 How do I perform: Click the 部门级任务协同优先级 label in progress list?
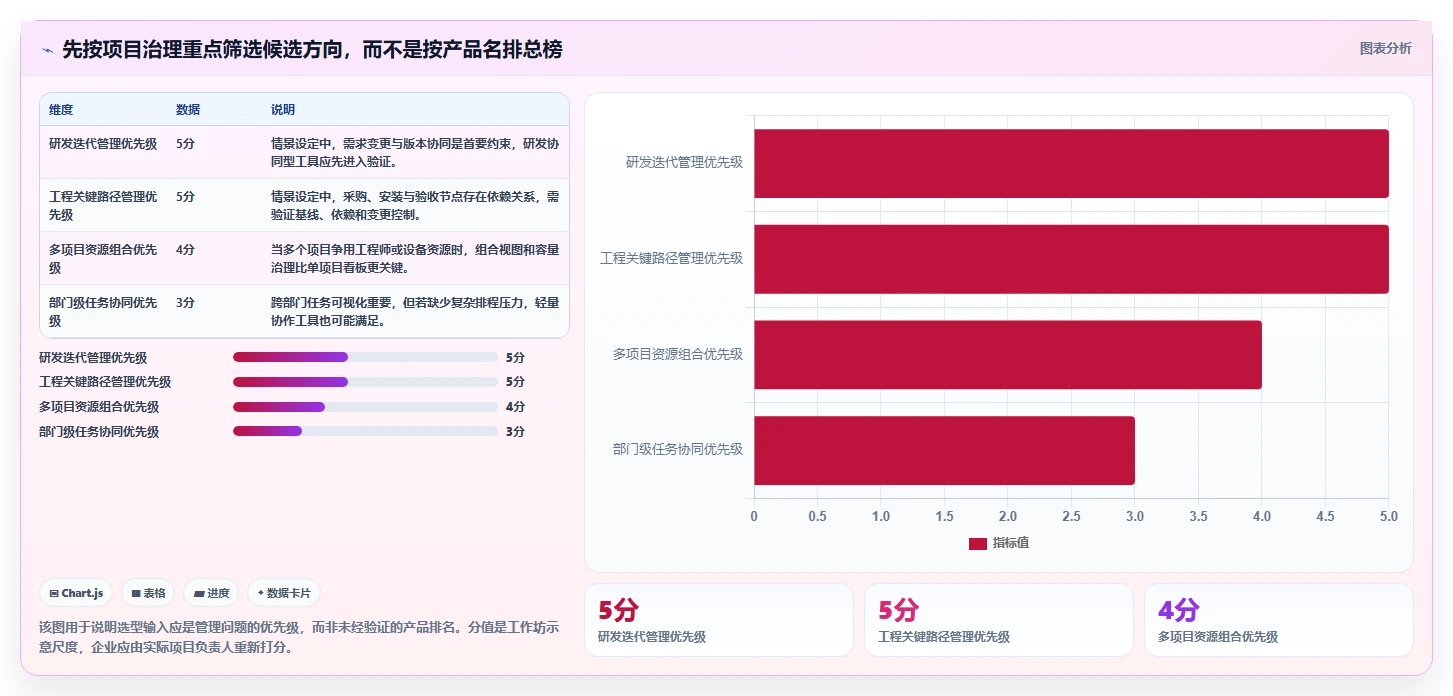99,432
